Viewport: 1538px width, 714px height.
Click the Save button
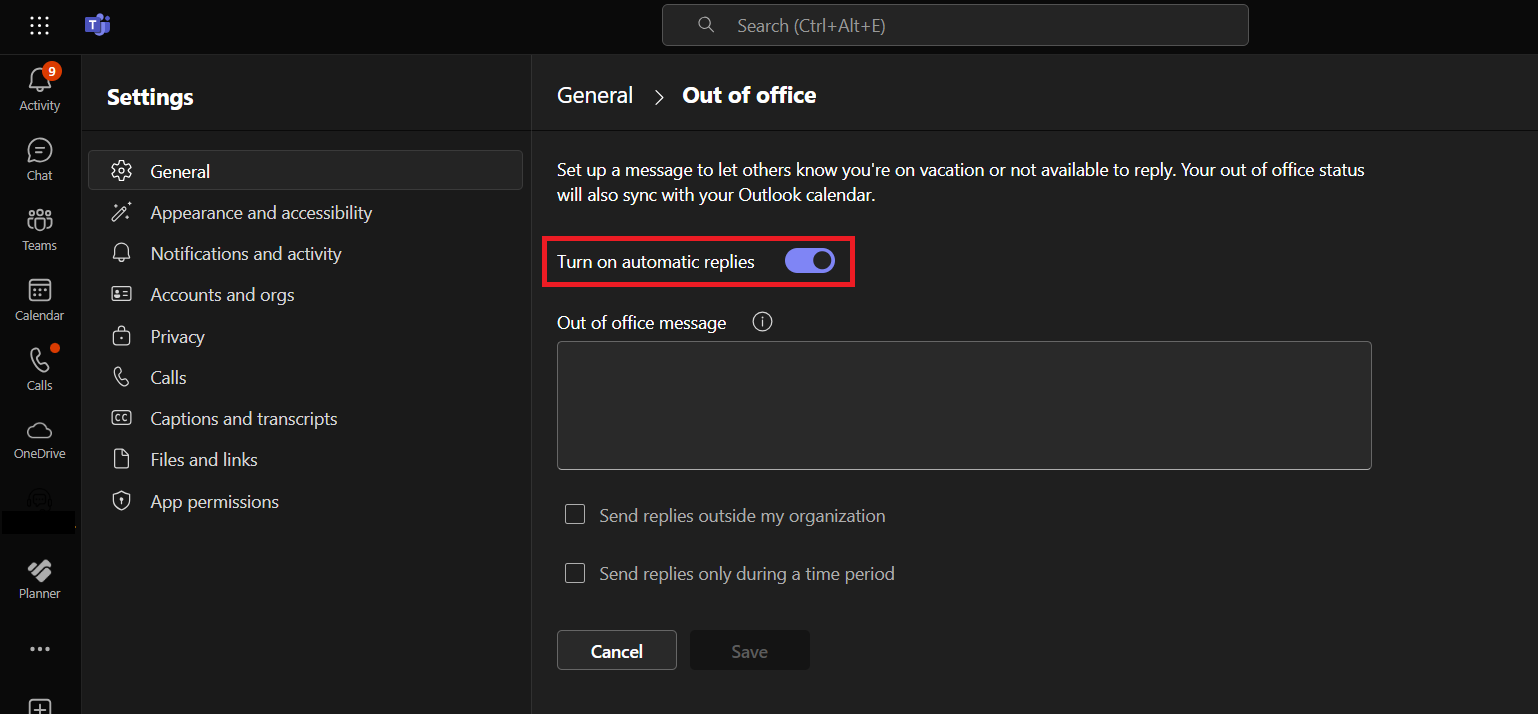750,650
